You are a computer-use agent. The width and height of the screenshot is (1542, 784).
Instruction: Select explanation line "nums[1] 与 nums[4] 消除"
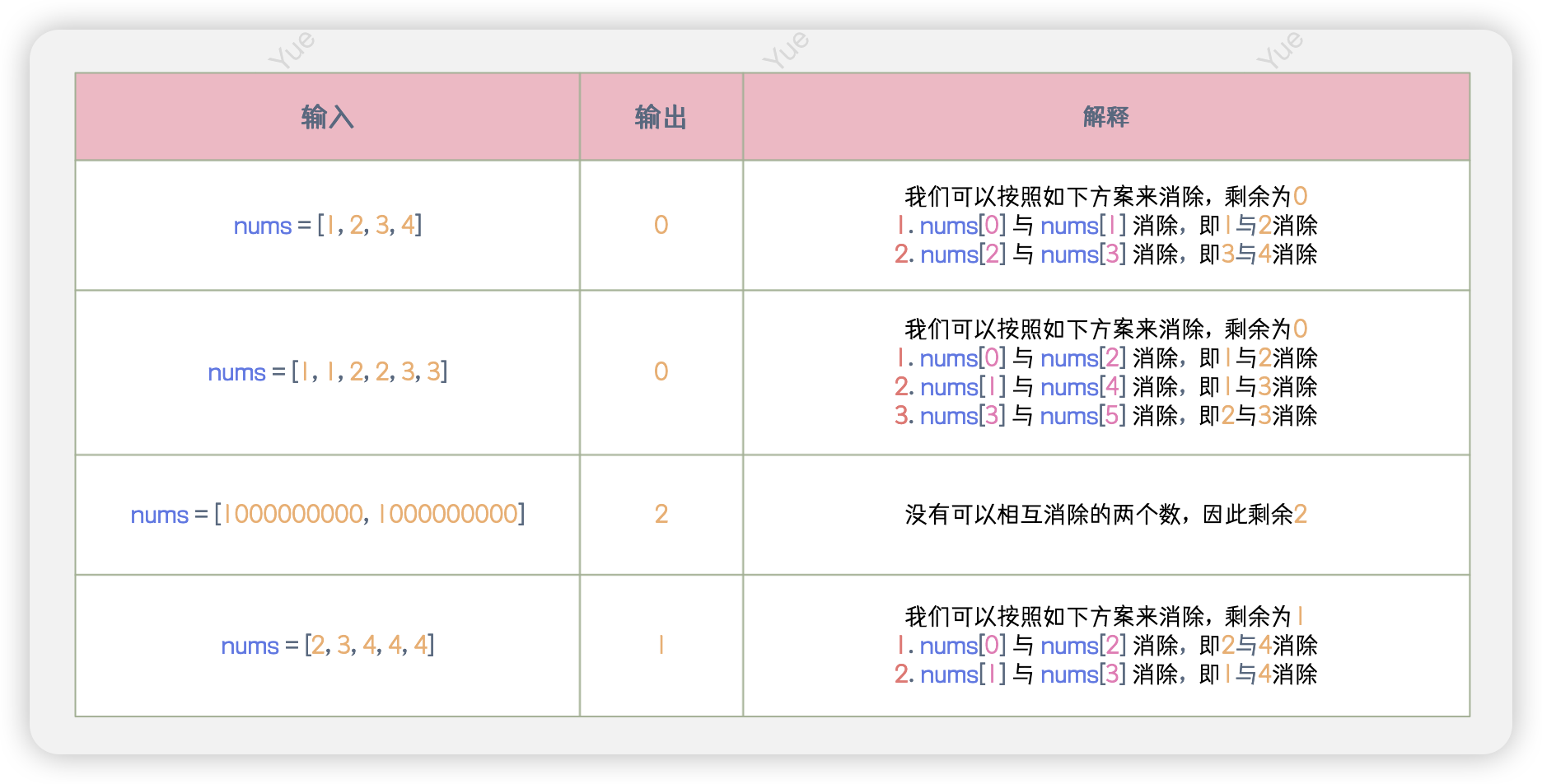point(1105,387)
